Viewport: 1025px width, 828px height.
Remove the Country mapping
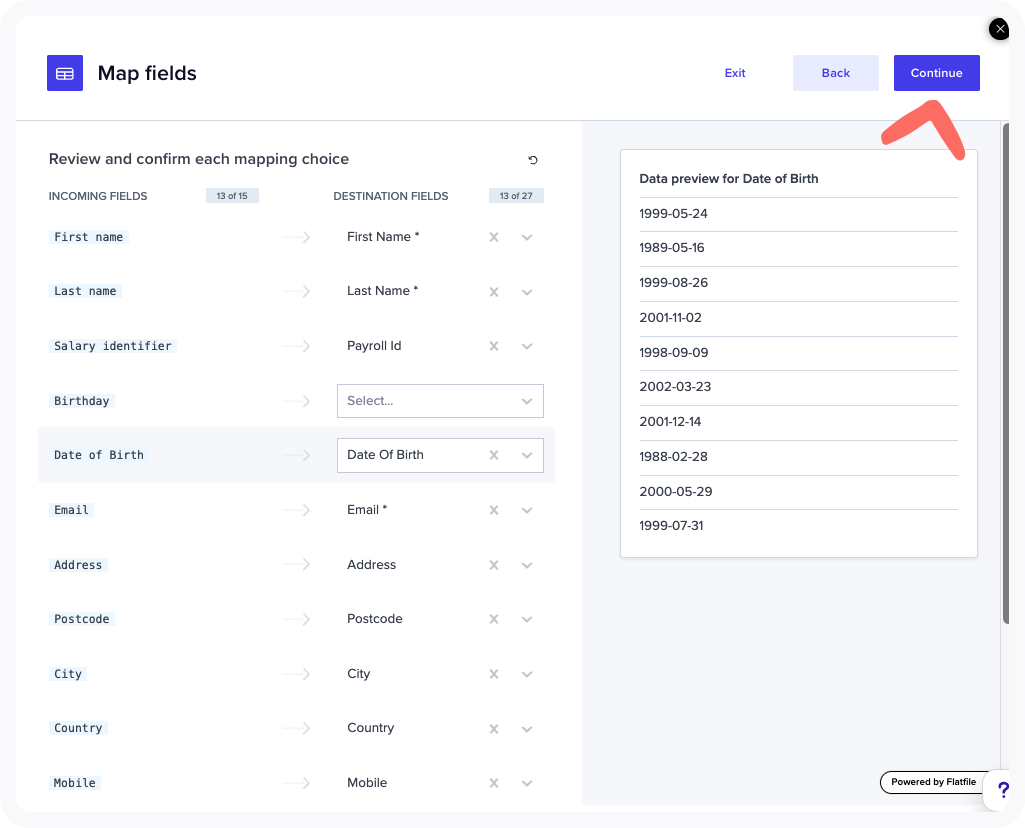point(494,728)
